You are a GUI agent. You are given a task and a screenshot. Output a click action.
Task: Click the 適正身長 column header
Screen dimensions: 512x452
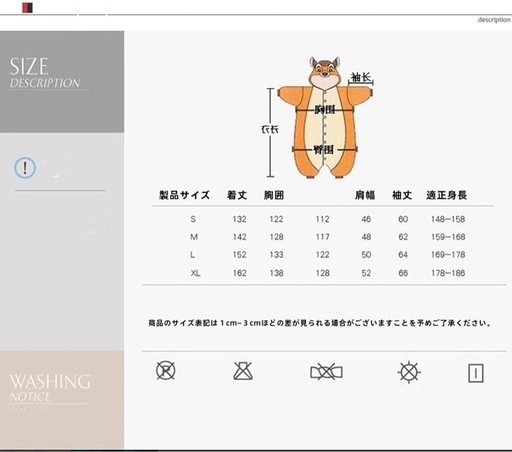click(x=447, y=195)
